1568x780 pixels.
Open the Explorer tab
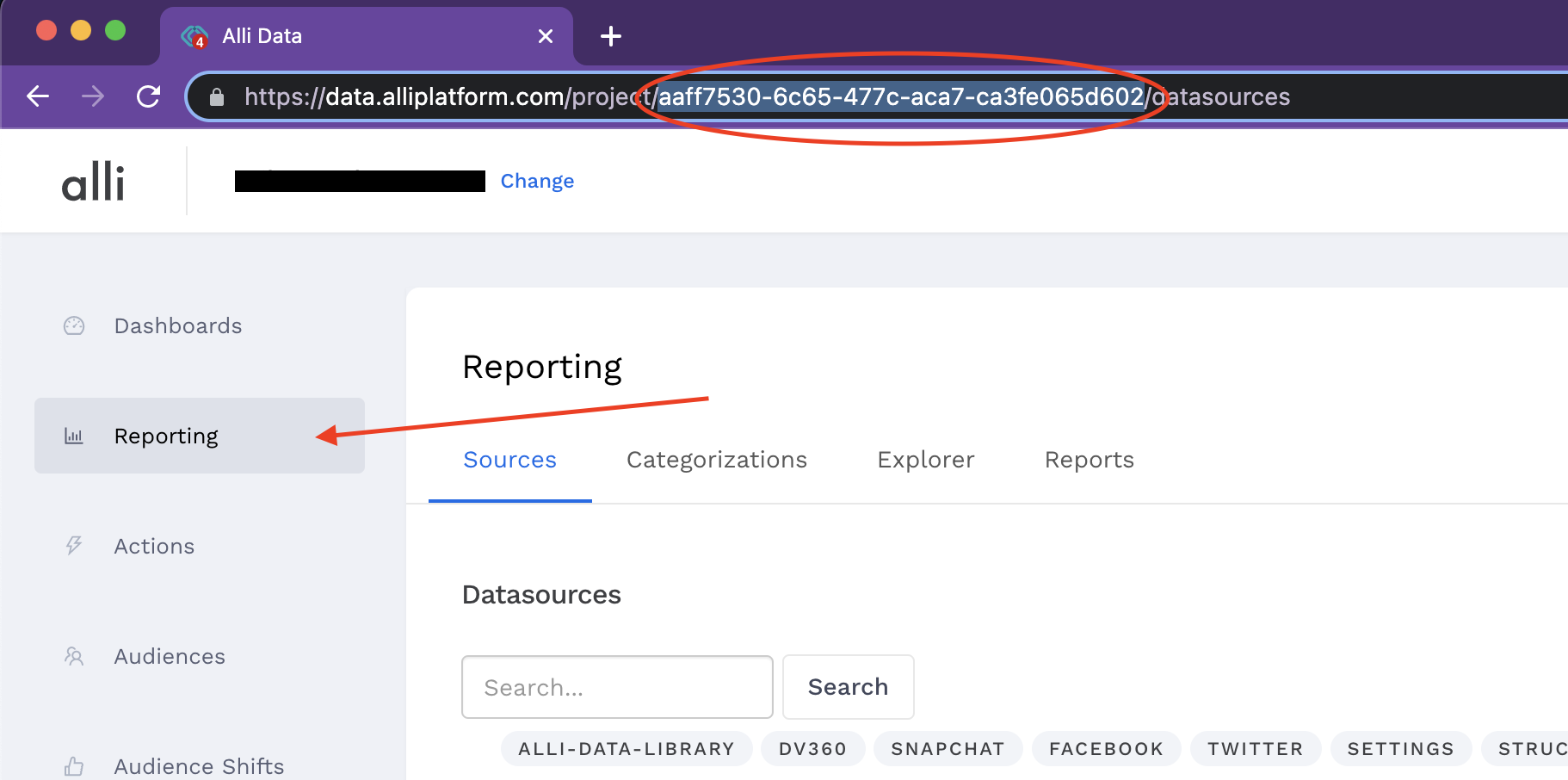pos(925,460)
